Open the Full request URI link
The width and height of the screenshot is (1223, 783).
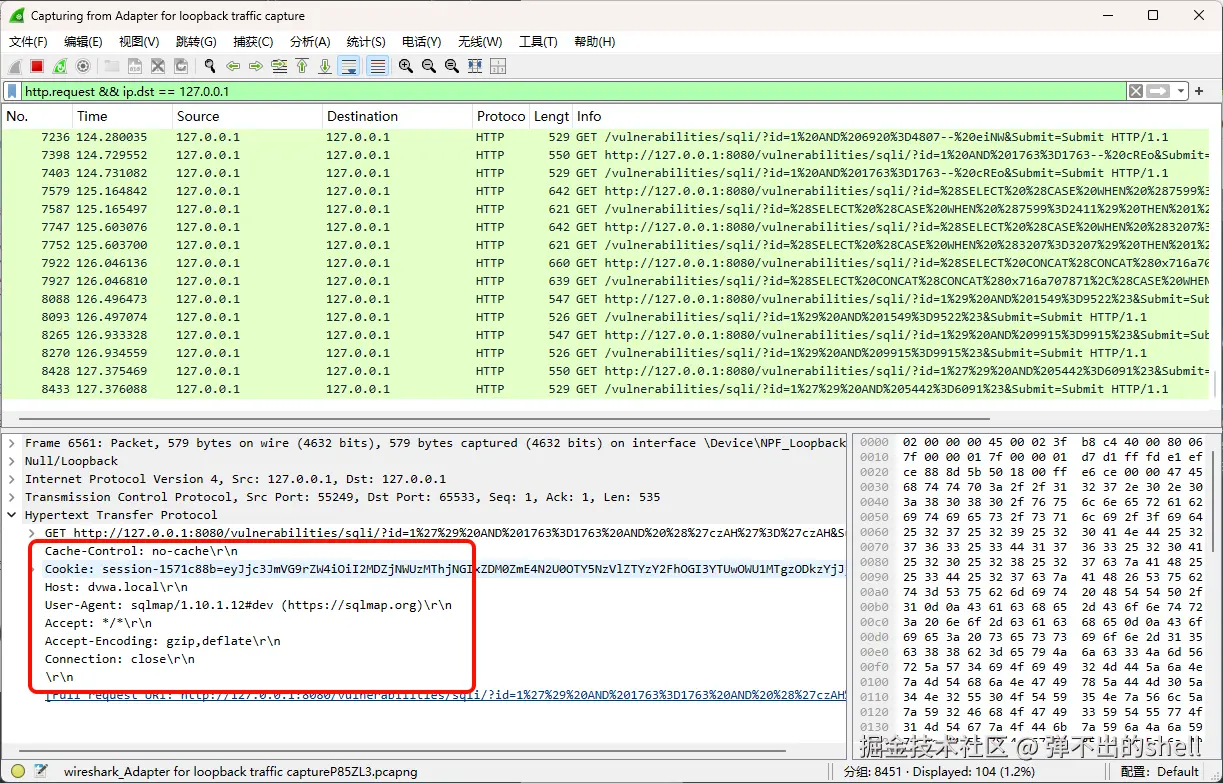pyautogui.click(x=445, y=695)
